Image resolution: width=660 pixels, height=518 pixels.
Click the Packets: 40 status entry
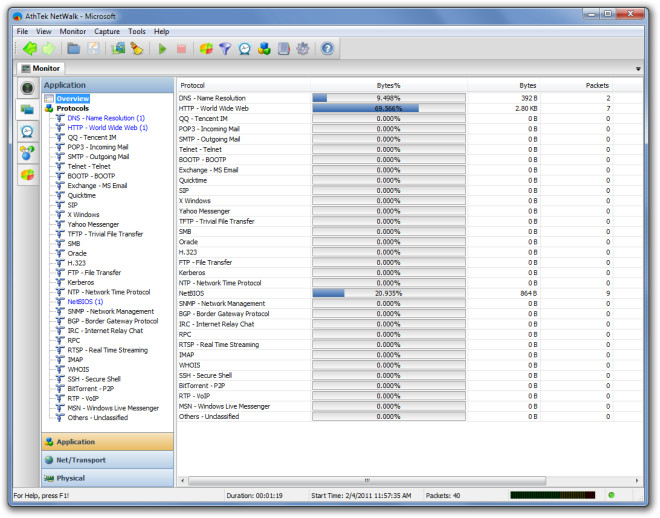(x=443, y=496)
